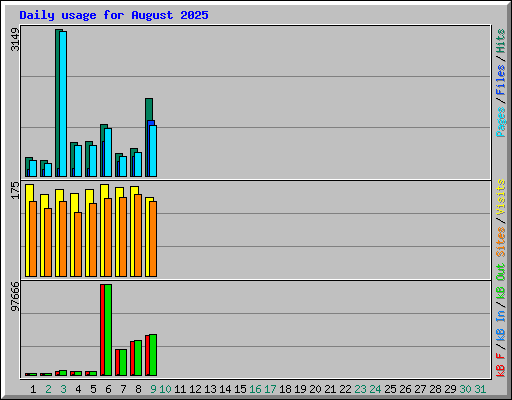Click the Sites legend label
The width and height of the screenshot is (512, 400).
(x=500, y=241)
